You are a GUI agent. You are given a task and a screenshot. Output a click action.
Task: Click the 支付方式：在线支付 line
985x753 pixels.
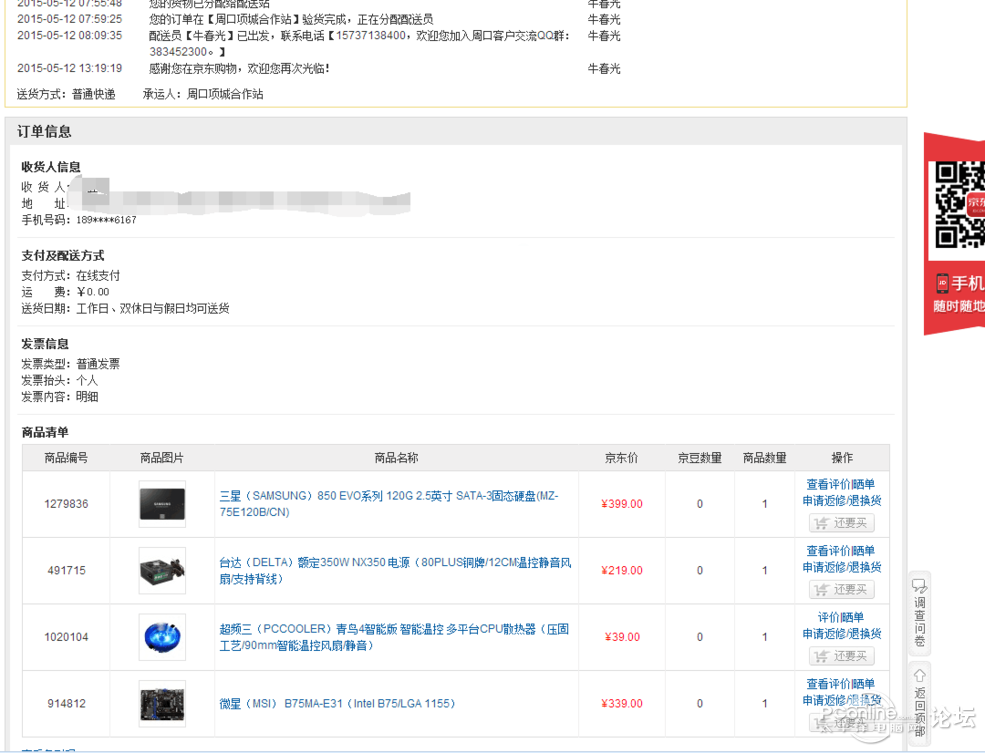(70, 276)
